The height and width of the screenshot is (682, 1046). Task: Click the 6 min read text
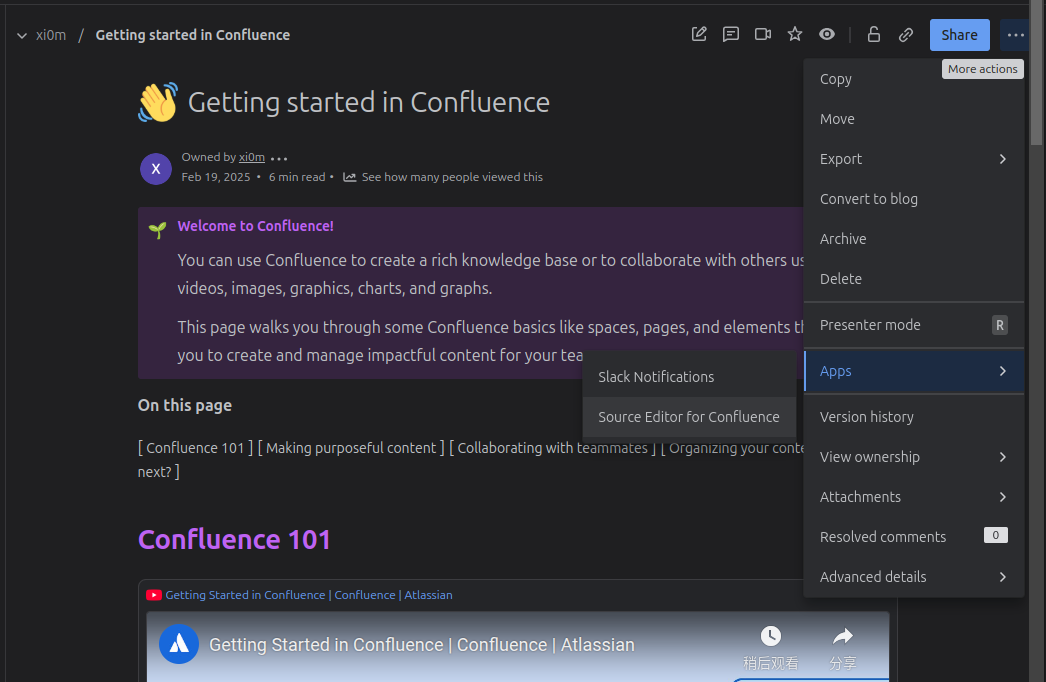[297, 177]
